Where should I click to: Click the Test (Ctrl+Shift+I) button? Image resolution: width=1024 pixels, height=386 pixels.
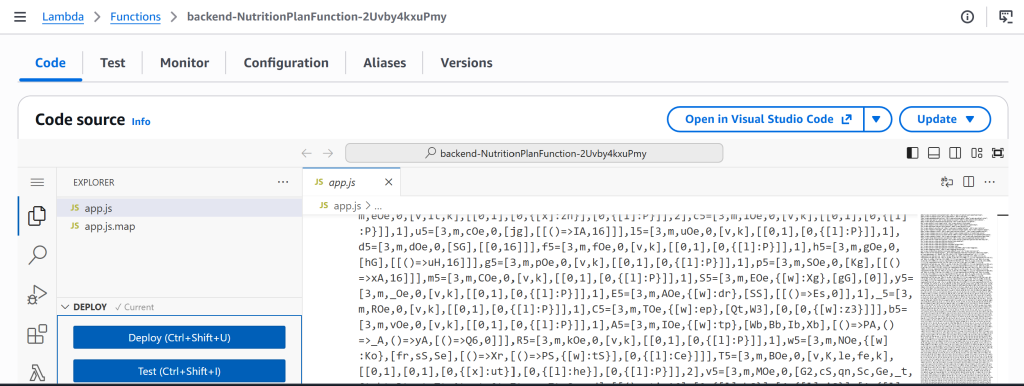click(179, 372)
